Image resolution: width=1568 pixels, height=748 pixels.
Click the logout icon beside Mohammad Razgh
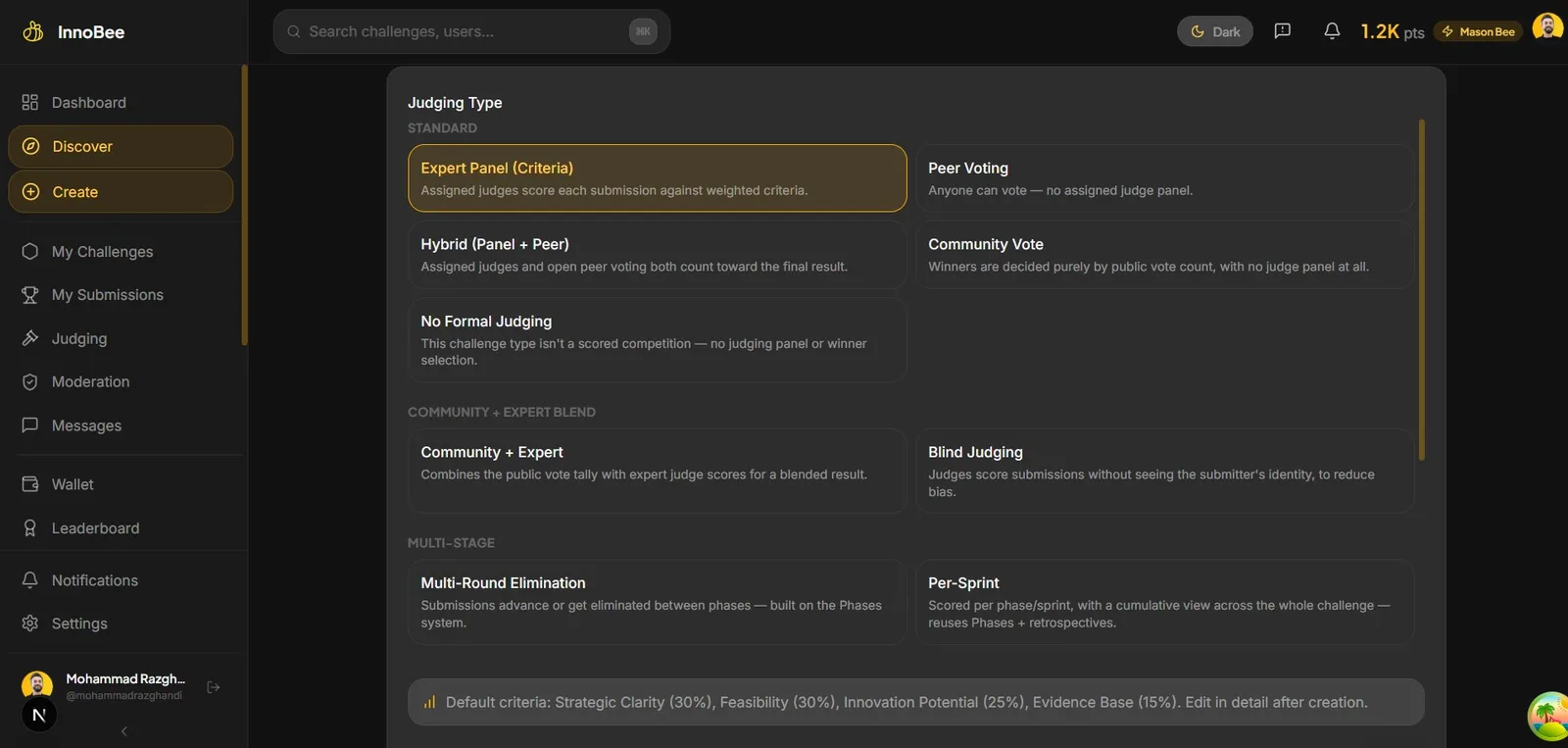point(214,687)
